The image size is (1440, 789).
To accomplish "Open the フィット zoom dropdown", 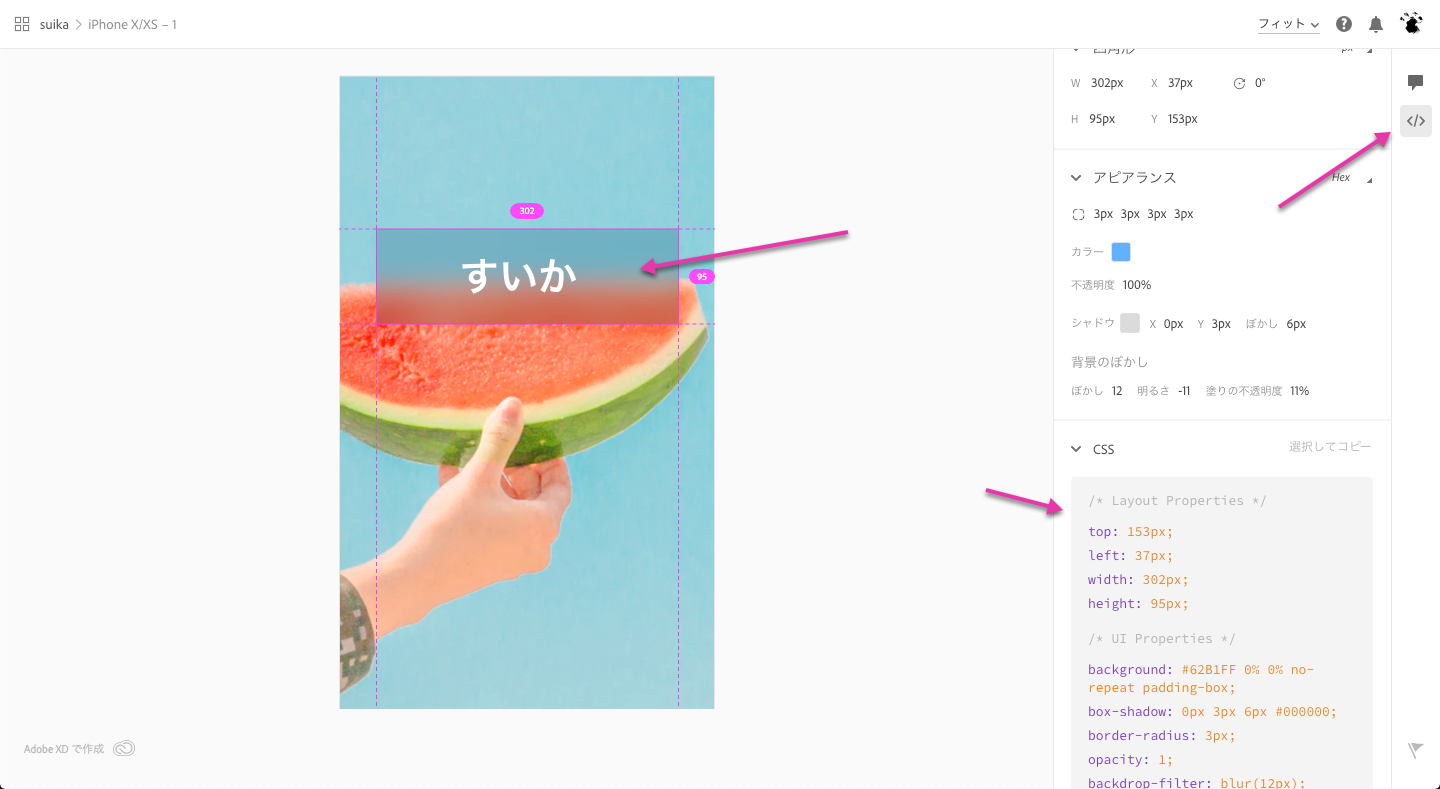I will [1288, 24].
